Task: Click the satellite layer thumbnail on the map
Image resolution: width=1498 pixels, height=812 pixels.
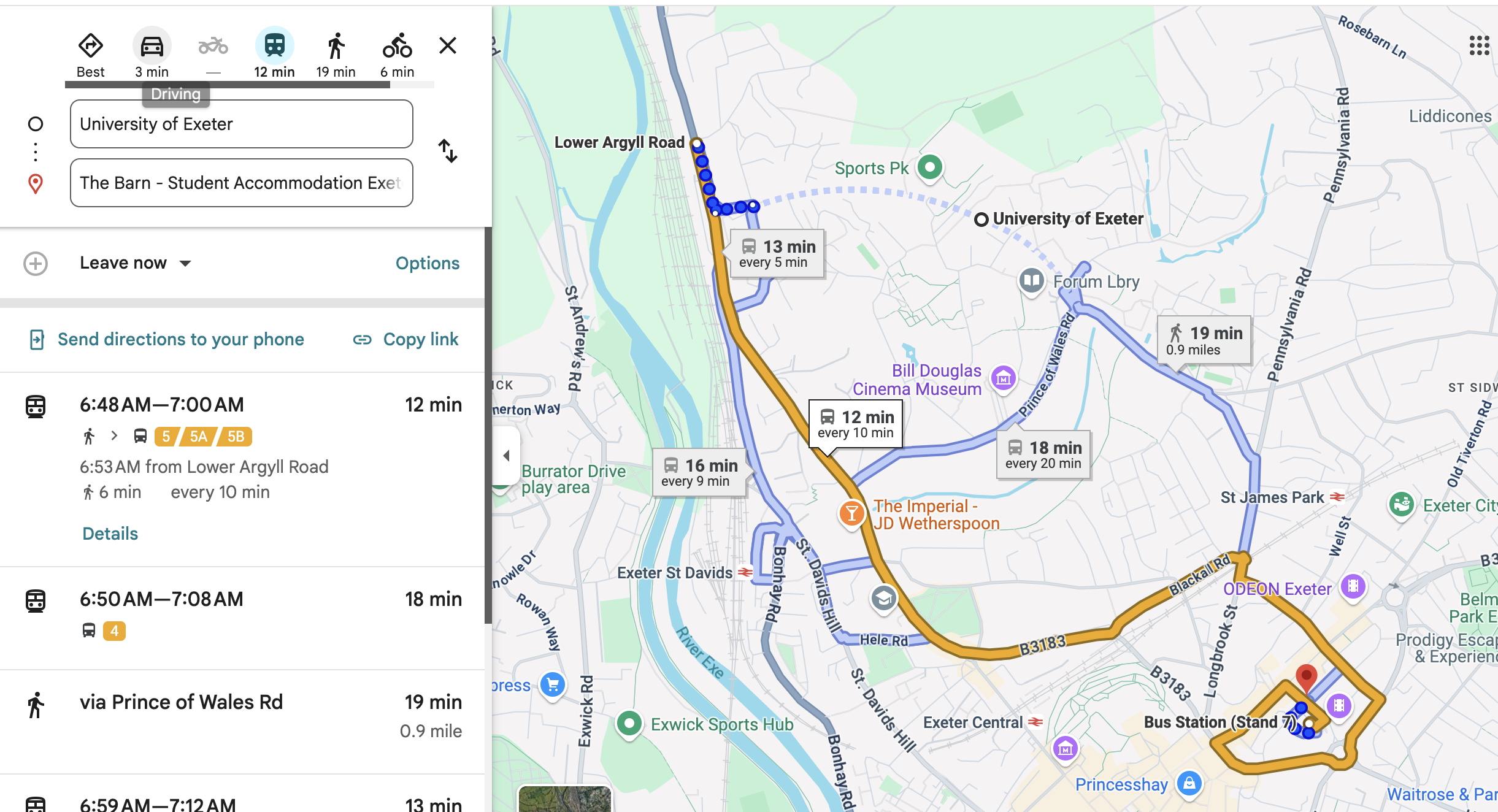Action: pos(564,799)
